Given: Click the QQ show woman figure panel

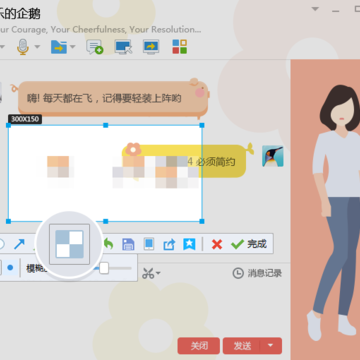Looking at the screenshot, I should pyautogui.click(x=325, y=210).
